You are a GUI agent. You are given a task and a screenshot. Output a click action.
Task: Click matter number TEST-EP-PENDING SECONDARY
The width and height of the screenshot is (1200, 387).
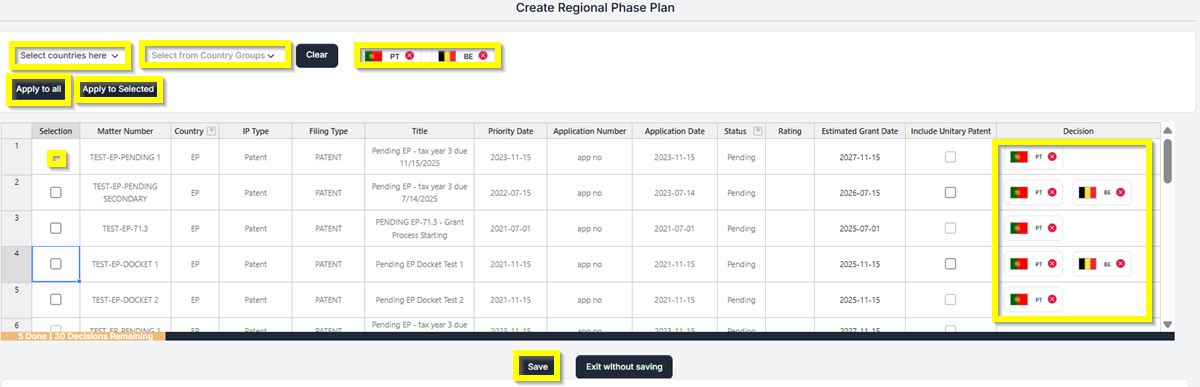[125, 193]
